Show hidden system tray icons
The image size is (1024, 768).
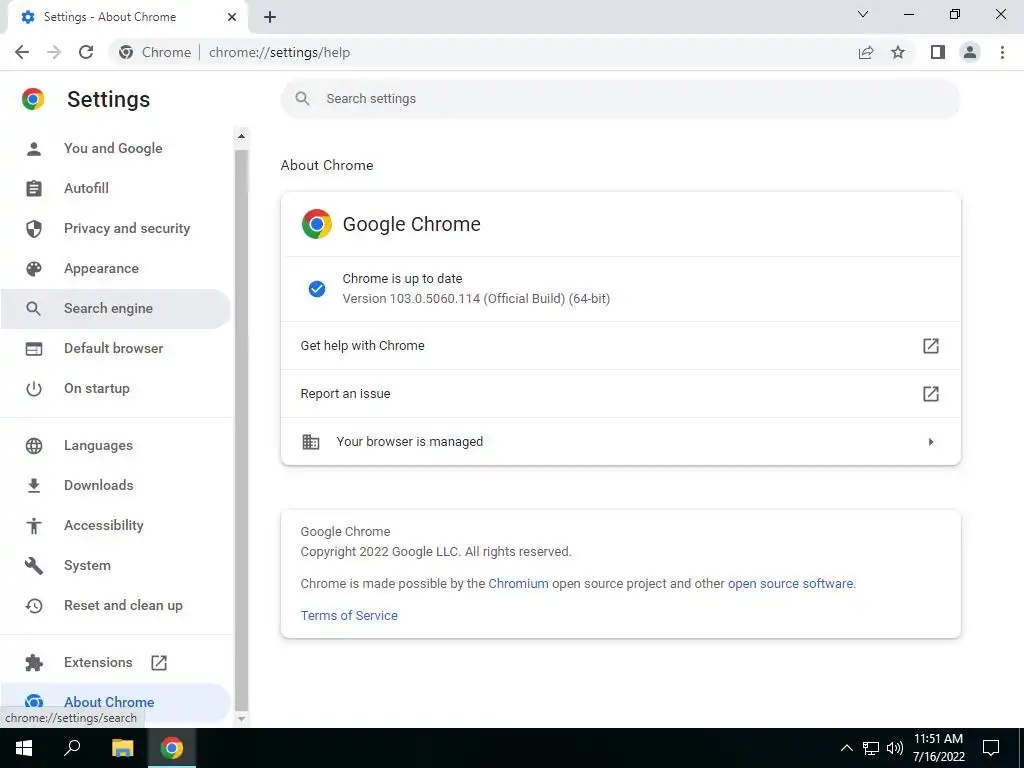pyautogui.click(x=846, y=748)
